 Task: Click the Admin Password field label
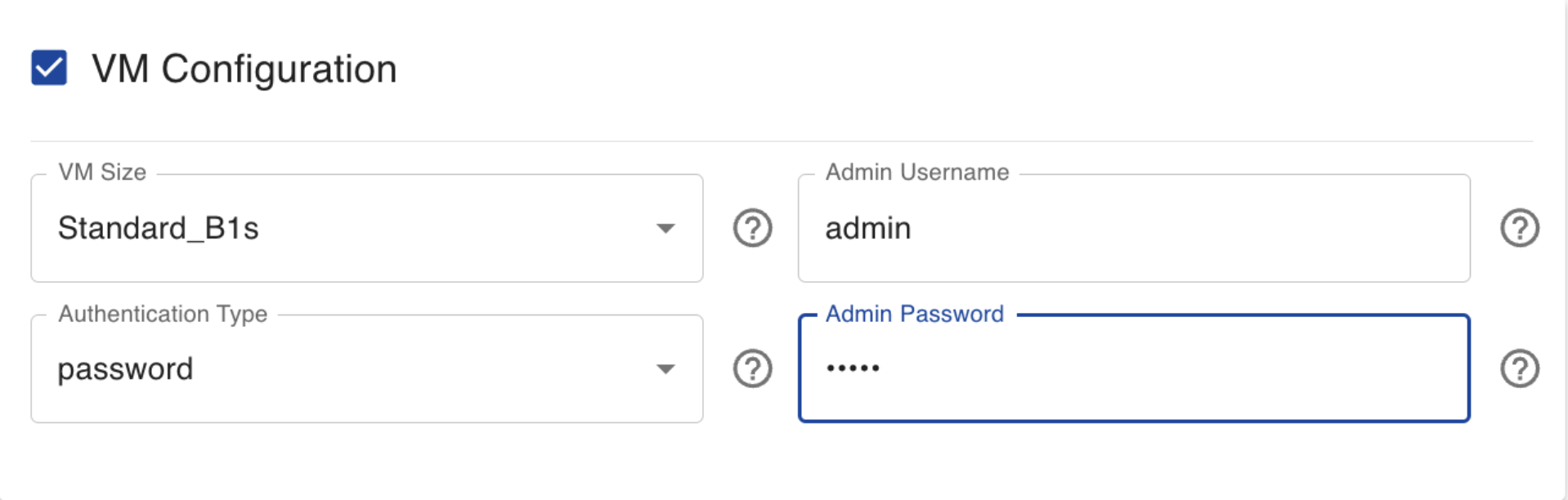tap(914, 314)
